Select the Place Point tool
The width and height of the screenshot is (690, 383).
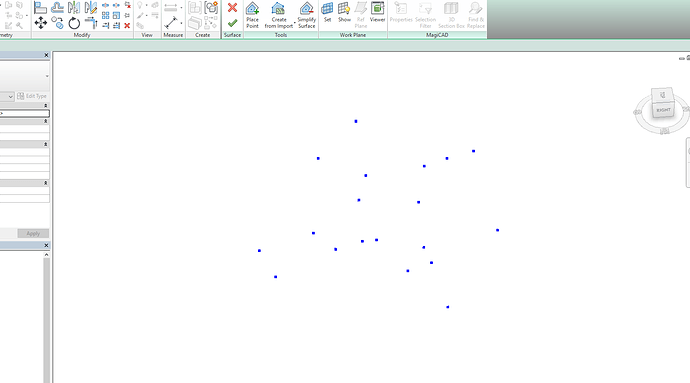pos(252,15)
